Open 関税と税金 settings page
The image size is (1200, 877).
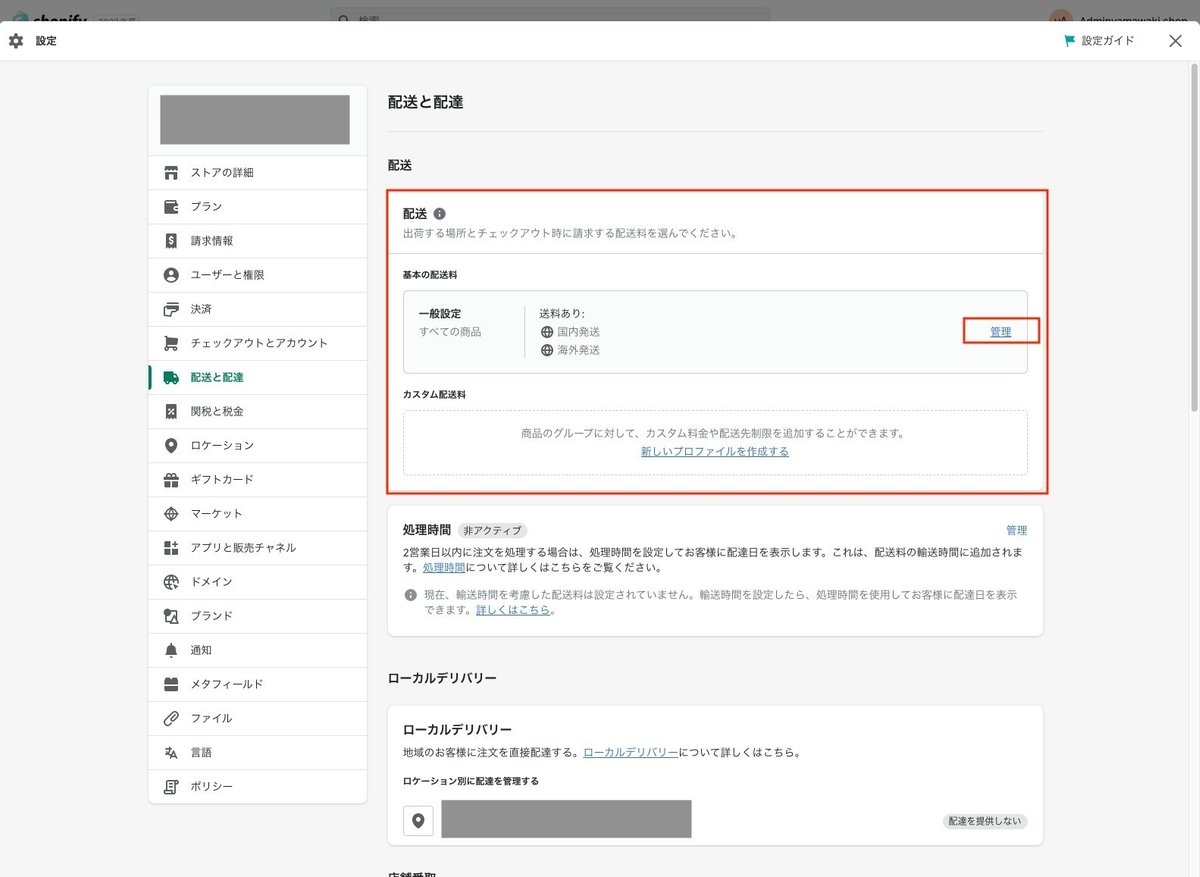[258, 411]
